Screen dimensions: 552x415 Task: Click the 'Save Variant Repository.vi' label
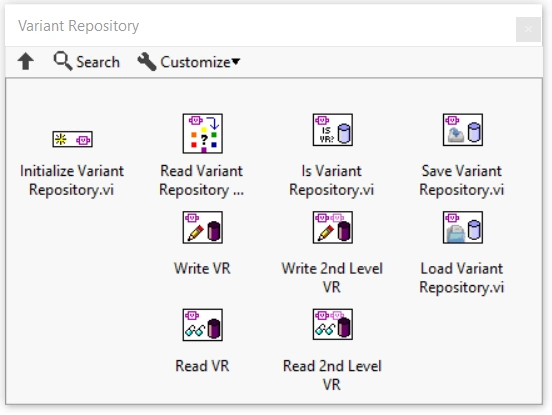point(462,180)
